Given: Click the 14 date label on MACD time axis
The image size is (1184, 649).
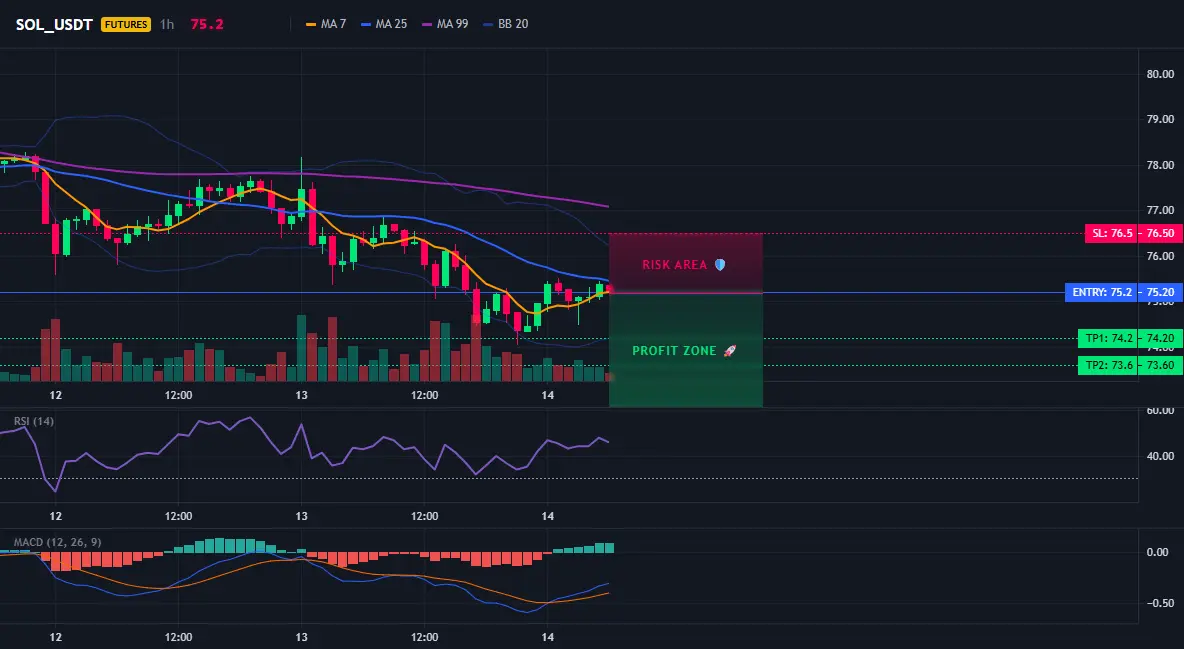Looking at the screenshot, I should pyautogui.click(x=547, y=638).
